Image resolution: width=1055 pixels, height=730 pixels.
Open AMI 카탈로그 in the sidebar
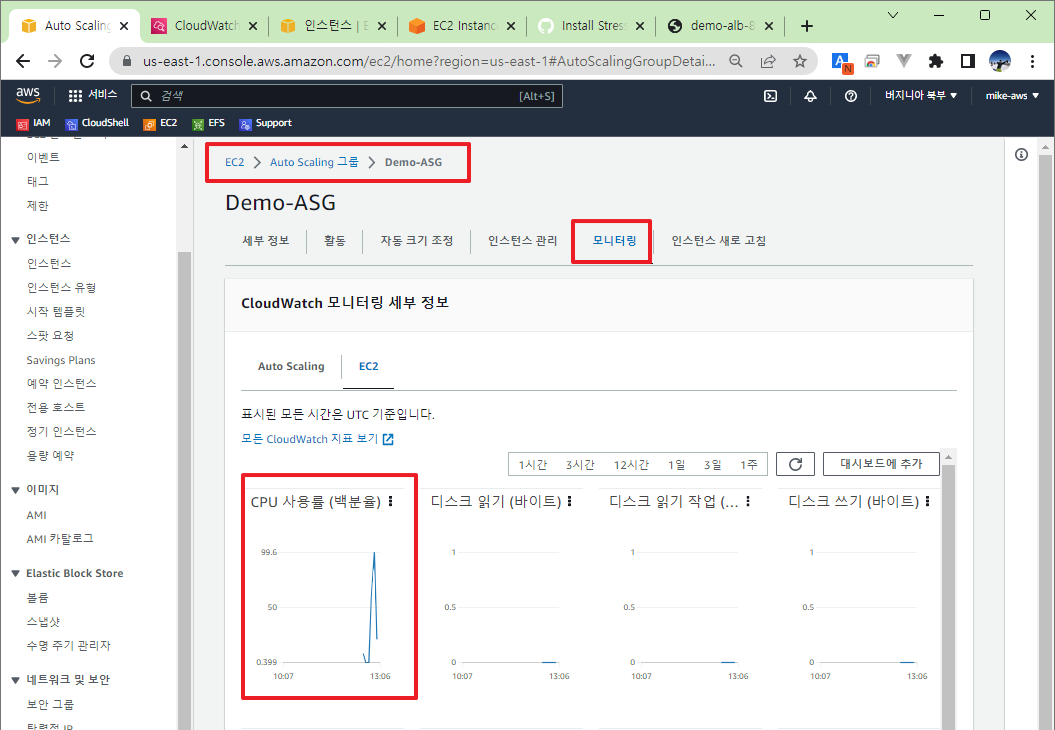click(60, 539)
